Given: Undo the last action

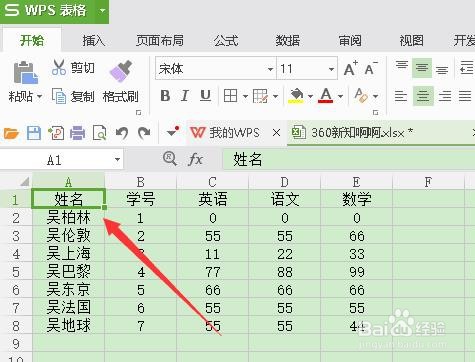Looking at the screenshot, I should coord(122,133).
